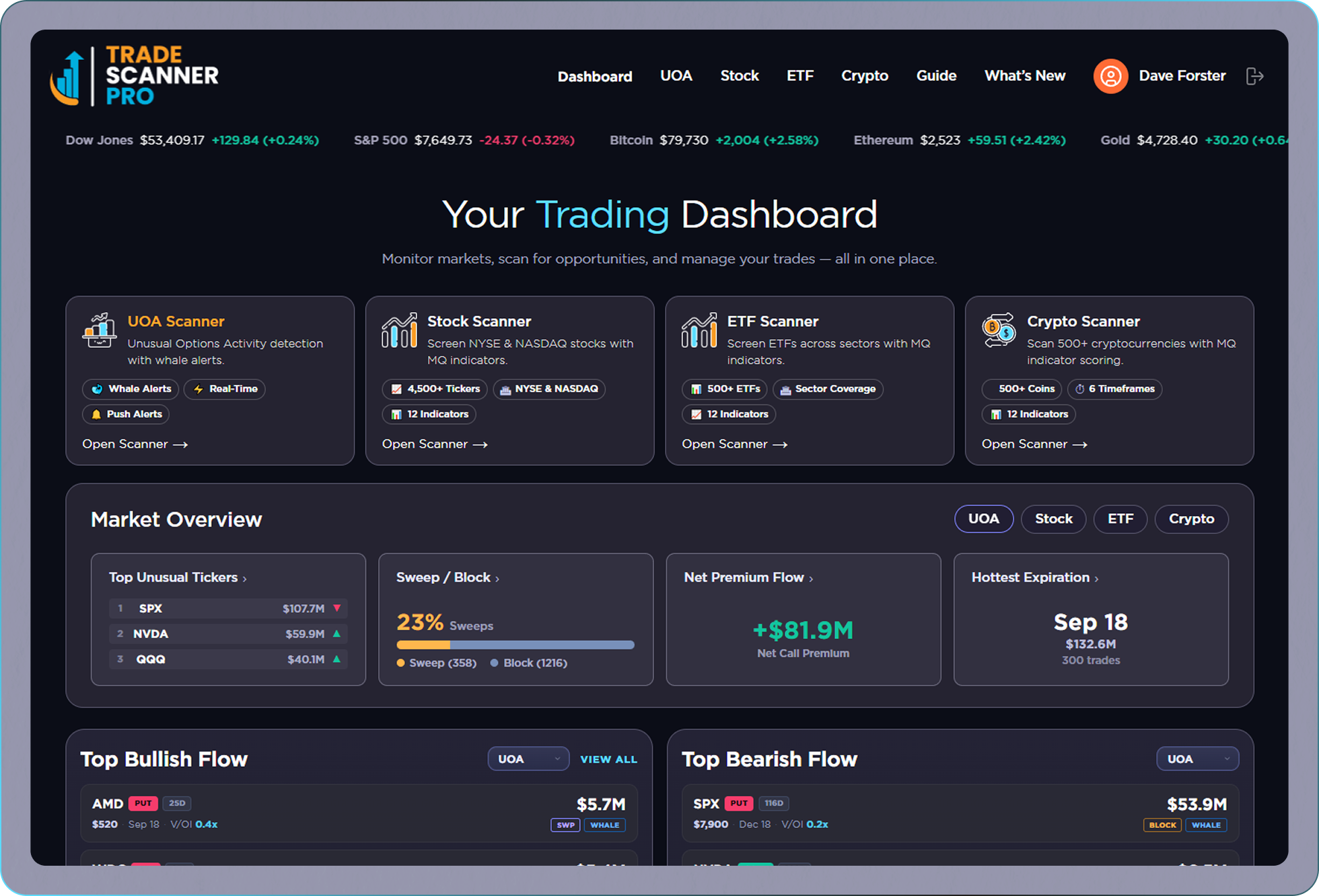Viewport: 1319px width, 896px height.
Task: Click 12 Indicators badge in Stock Scanner
Action: tap(429, 414)
